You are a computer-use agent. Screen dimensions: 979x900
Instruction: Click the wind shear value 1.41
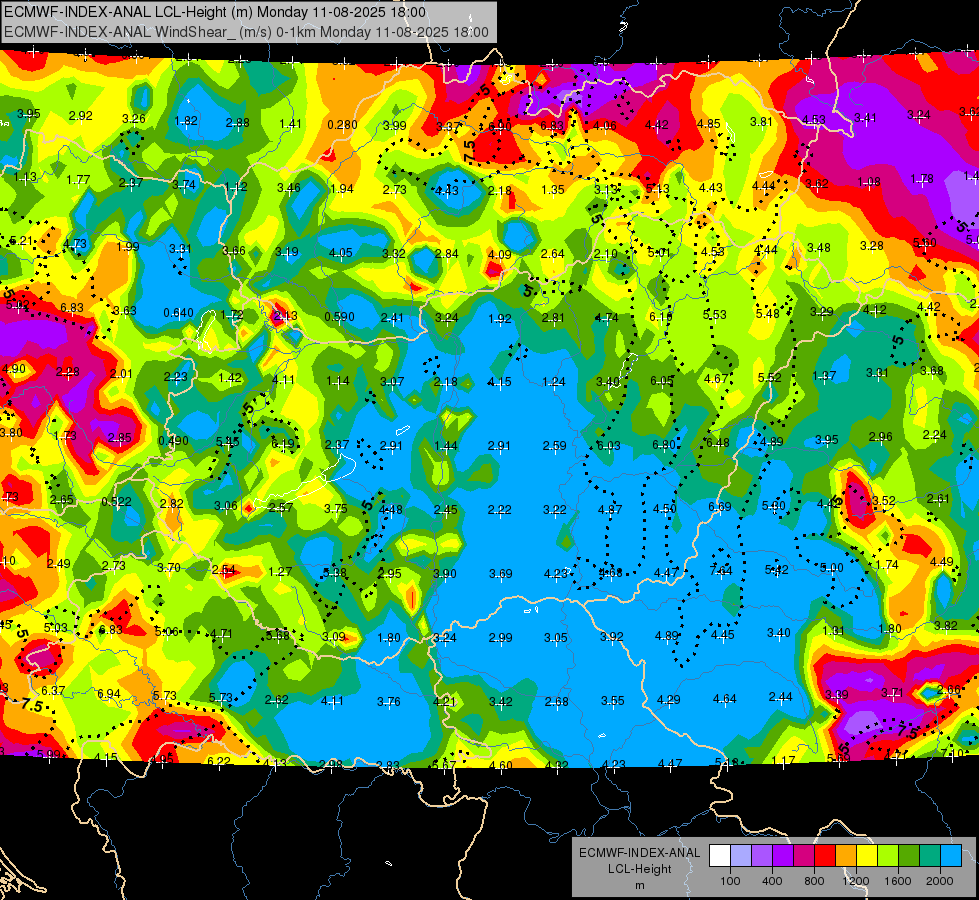(290, 124)
